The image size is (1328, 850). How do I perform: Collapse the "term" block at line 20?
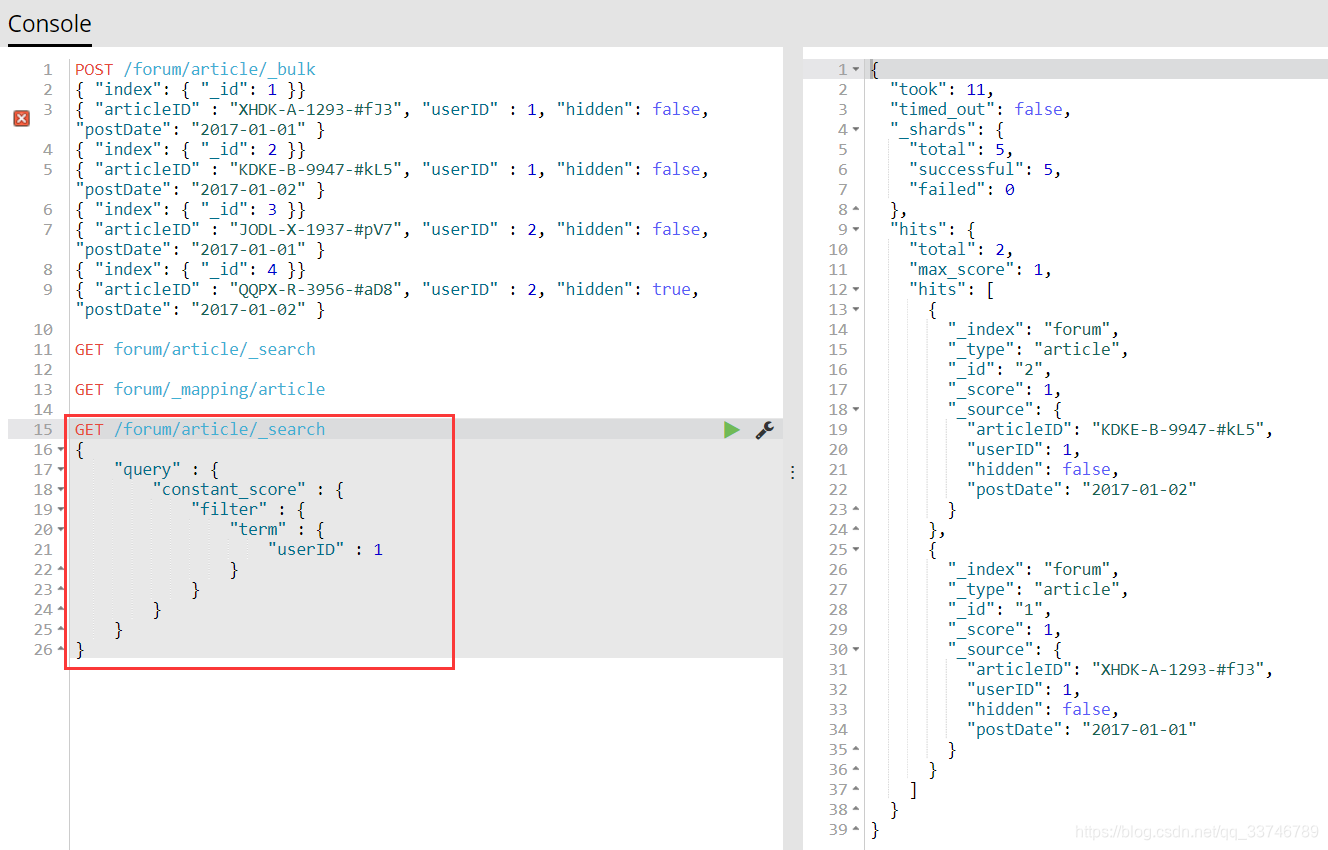tap(61, 530)
